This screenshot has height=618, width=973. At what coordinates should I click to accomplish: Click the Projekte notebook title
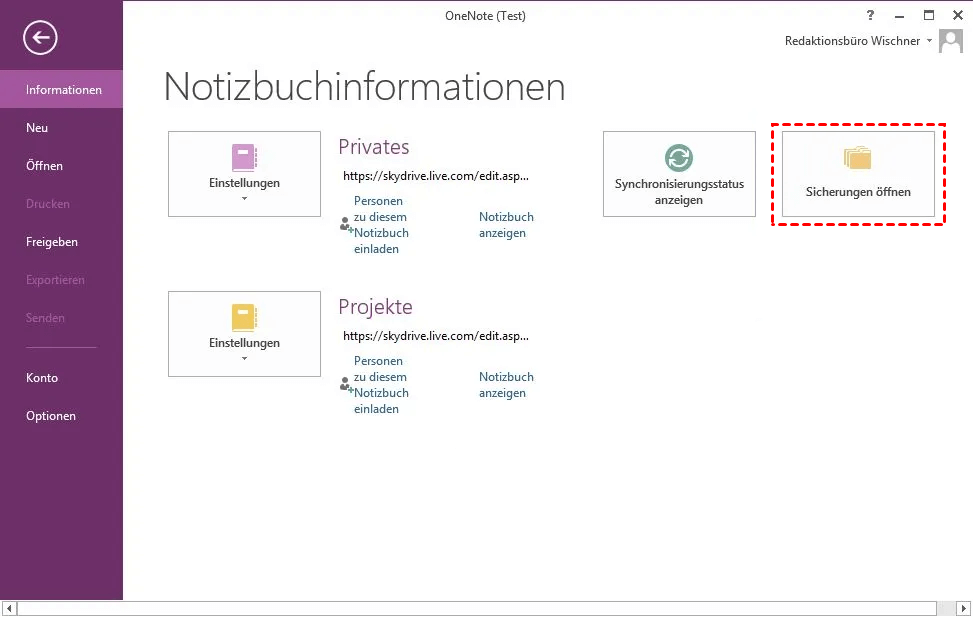pos(375,307)
